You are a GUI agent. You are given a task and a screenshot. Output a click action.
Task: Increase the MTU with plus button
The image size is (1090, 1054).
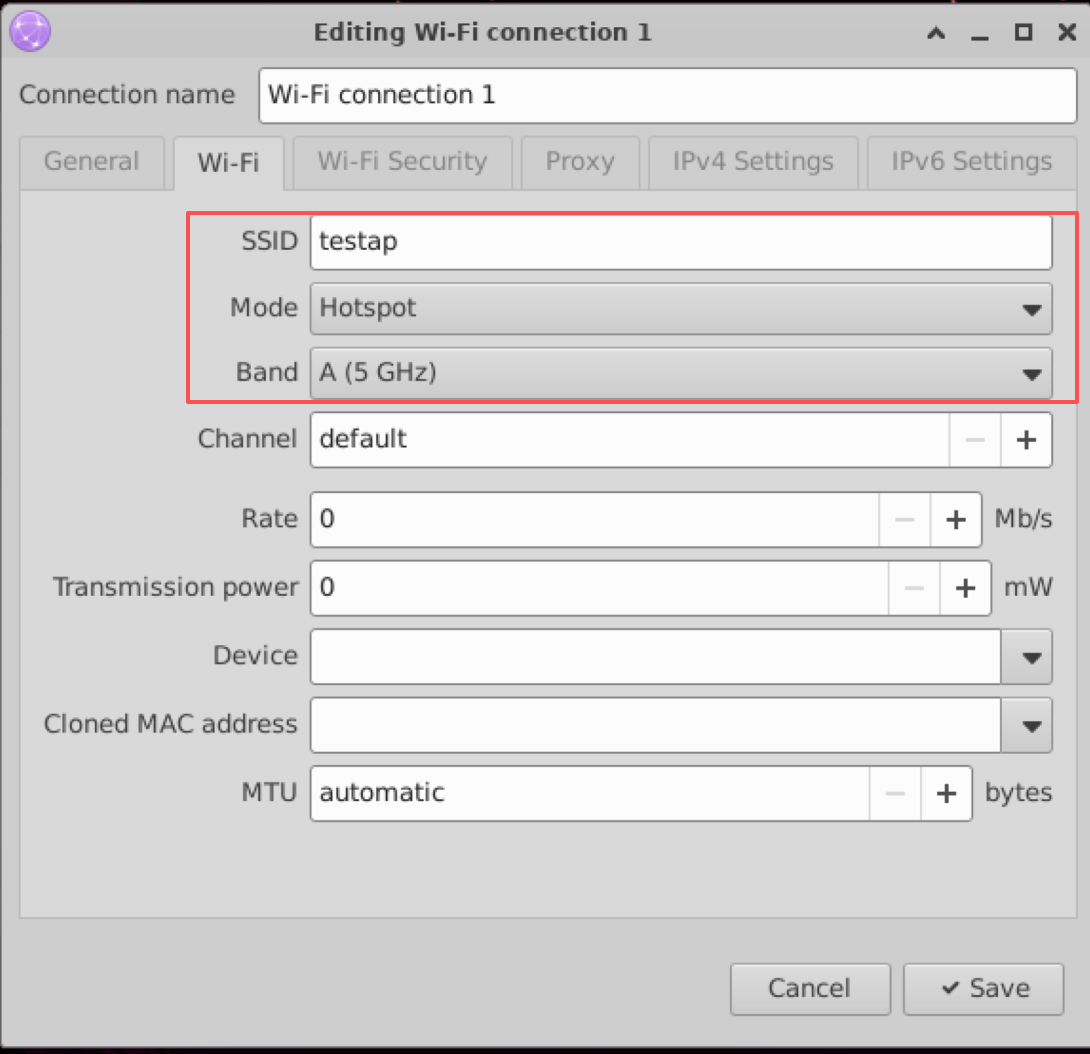pyautogui.click(x=946, y=793)
